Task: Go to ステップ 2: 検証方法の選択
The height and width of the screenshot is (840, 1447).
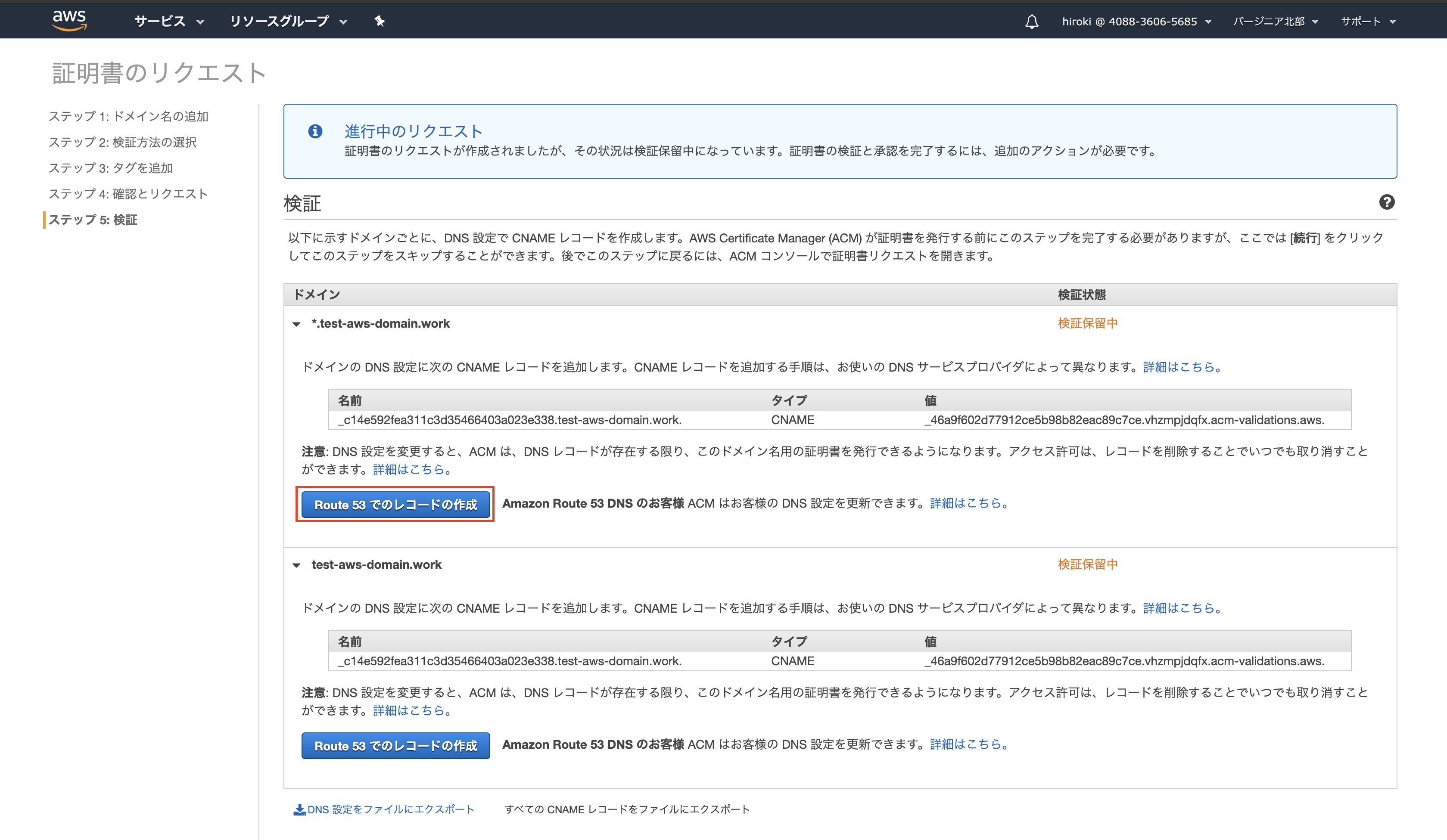Action: pyautogui.click(x=122, y=142)
